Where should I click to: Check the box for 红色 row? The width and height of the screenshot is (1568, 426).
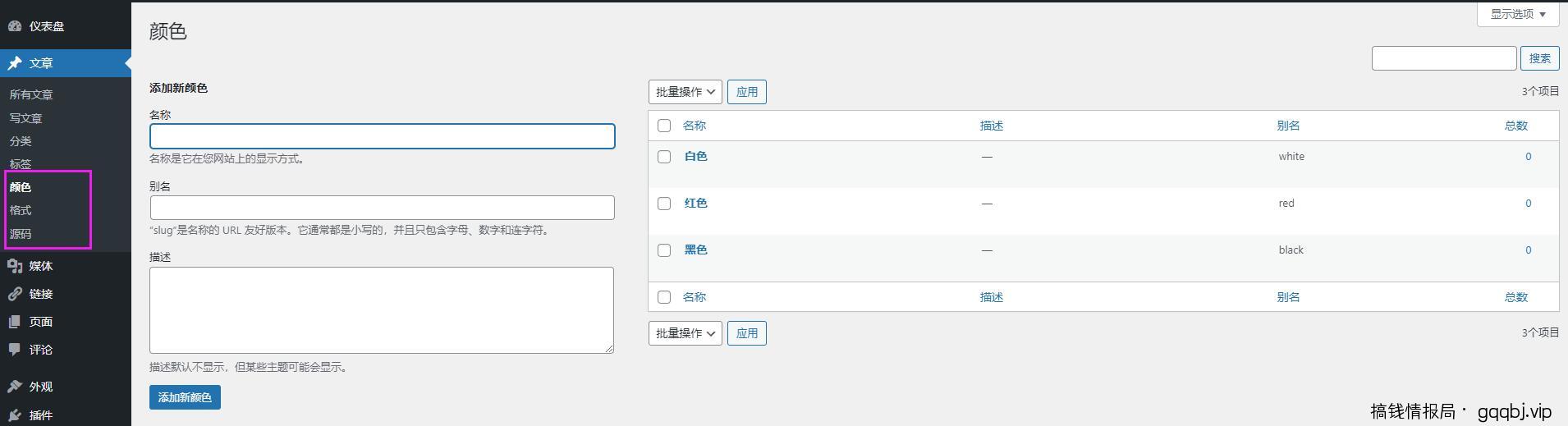[x=664, y=204]
